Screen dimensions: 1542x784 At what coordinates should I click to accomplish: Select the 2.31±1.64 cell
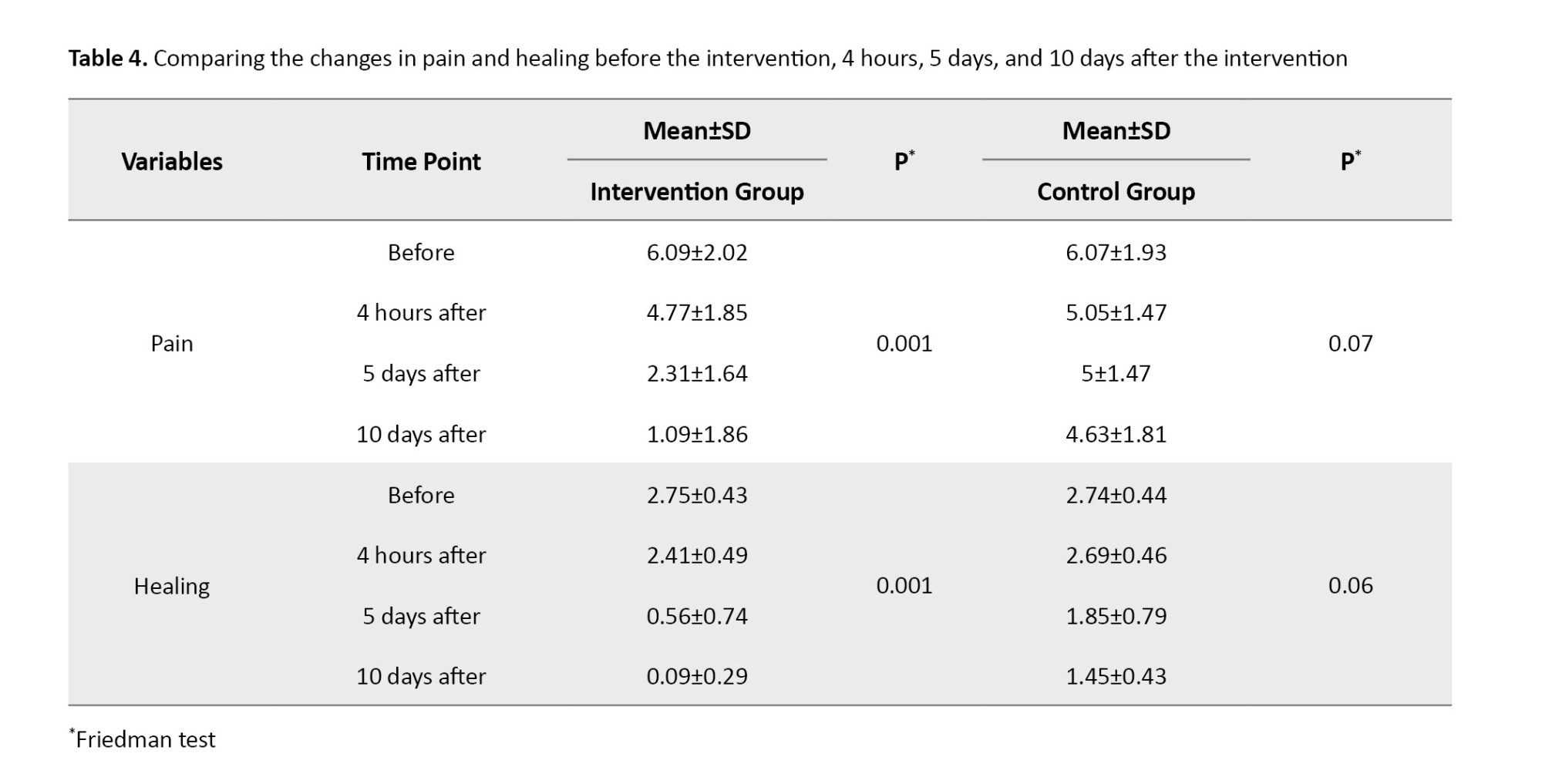[x=697, y=373]
